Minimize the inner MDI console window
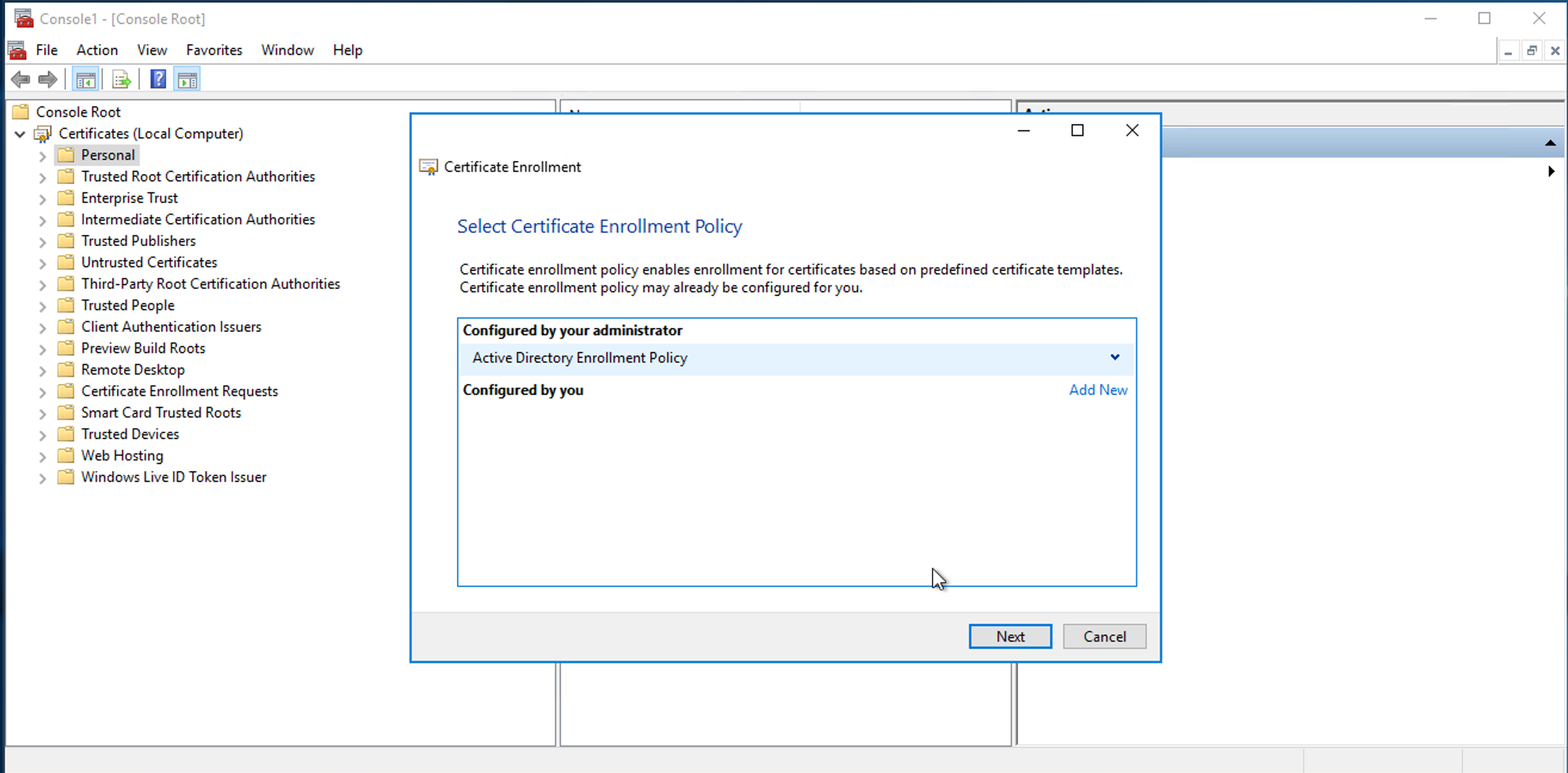Screen dimensions: 1568x773 [x=1508, y=51]
